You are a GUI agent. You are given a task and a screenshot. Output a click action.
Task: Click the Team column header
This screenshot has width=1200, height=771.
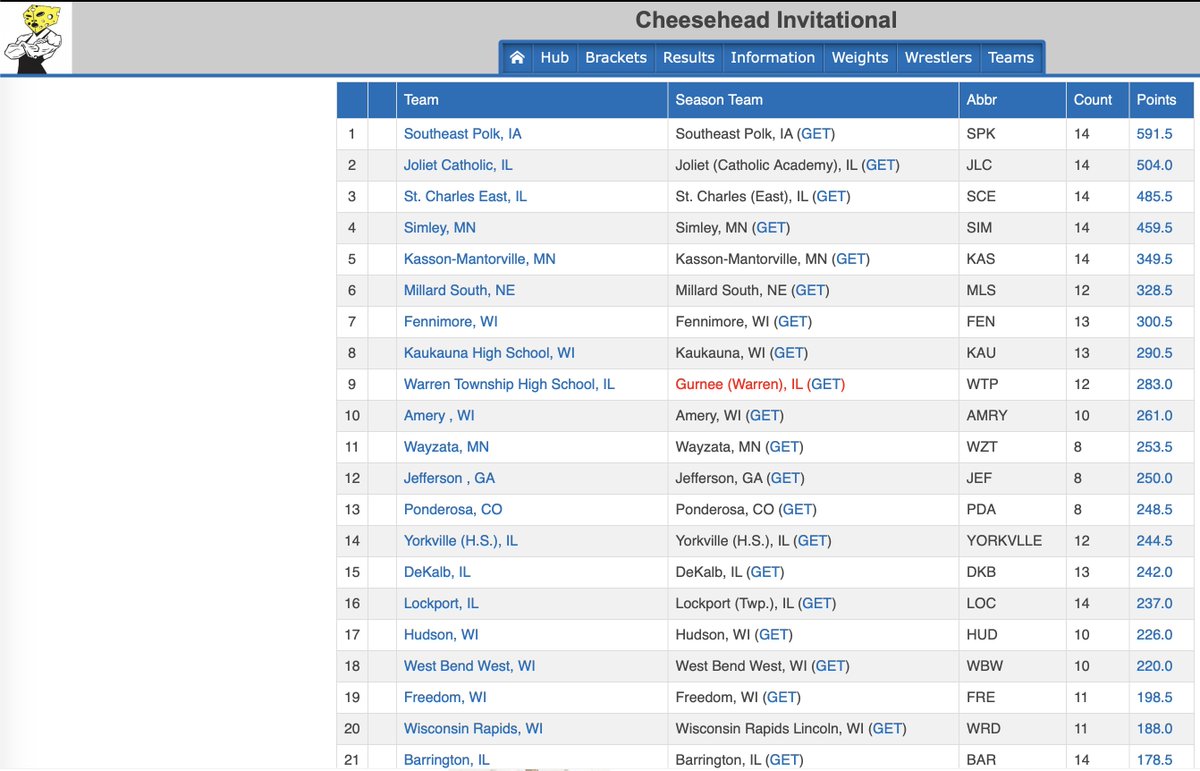point(531,100)
